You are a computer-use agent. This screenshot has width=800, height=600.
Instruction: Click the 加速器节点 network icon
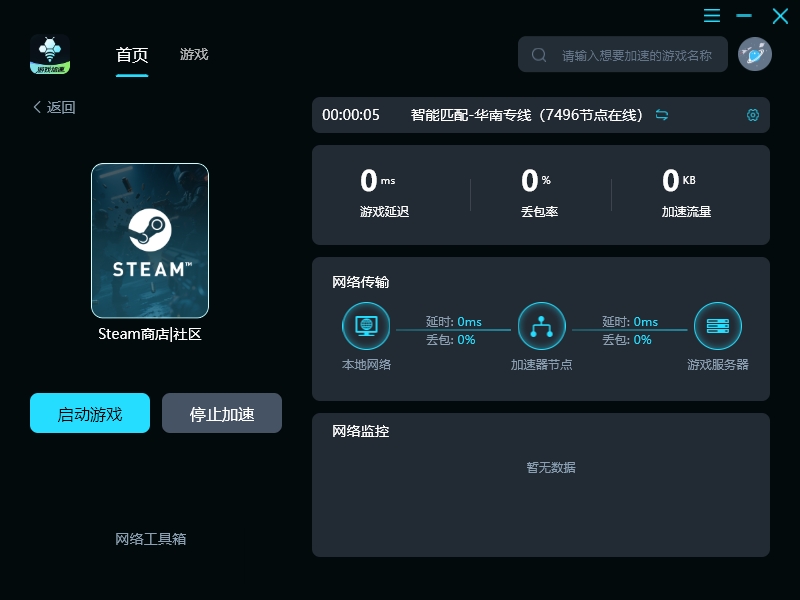pyautogui.click(x=542, y=326)
